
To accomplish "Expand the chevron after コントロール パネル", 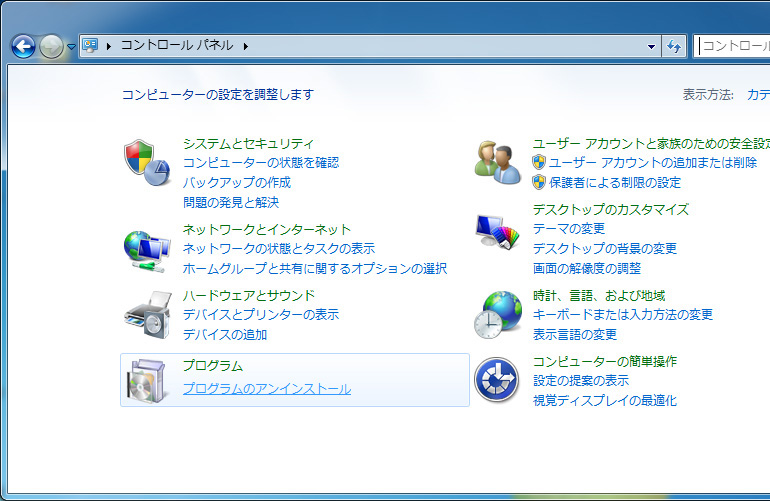I will pyautogui.click(x=246, y=46).
